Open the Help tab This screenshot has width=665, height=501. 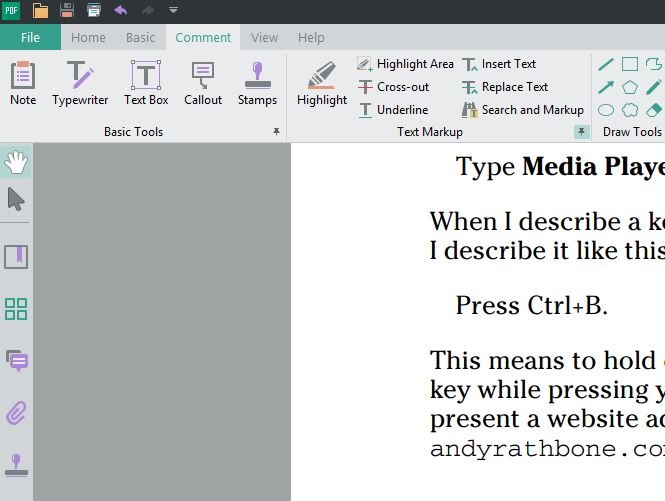(311, 37)
